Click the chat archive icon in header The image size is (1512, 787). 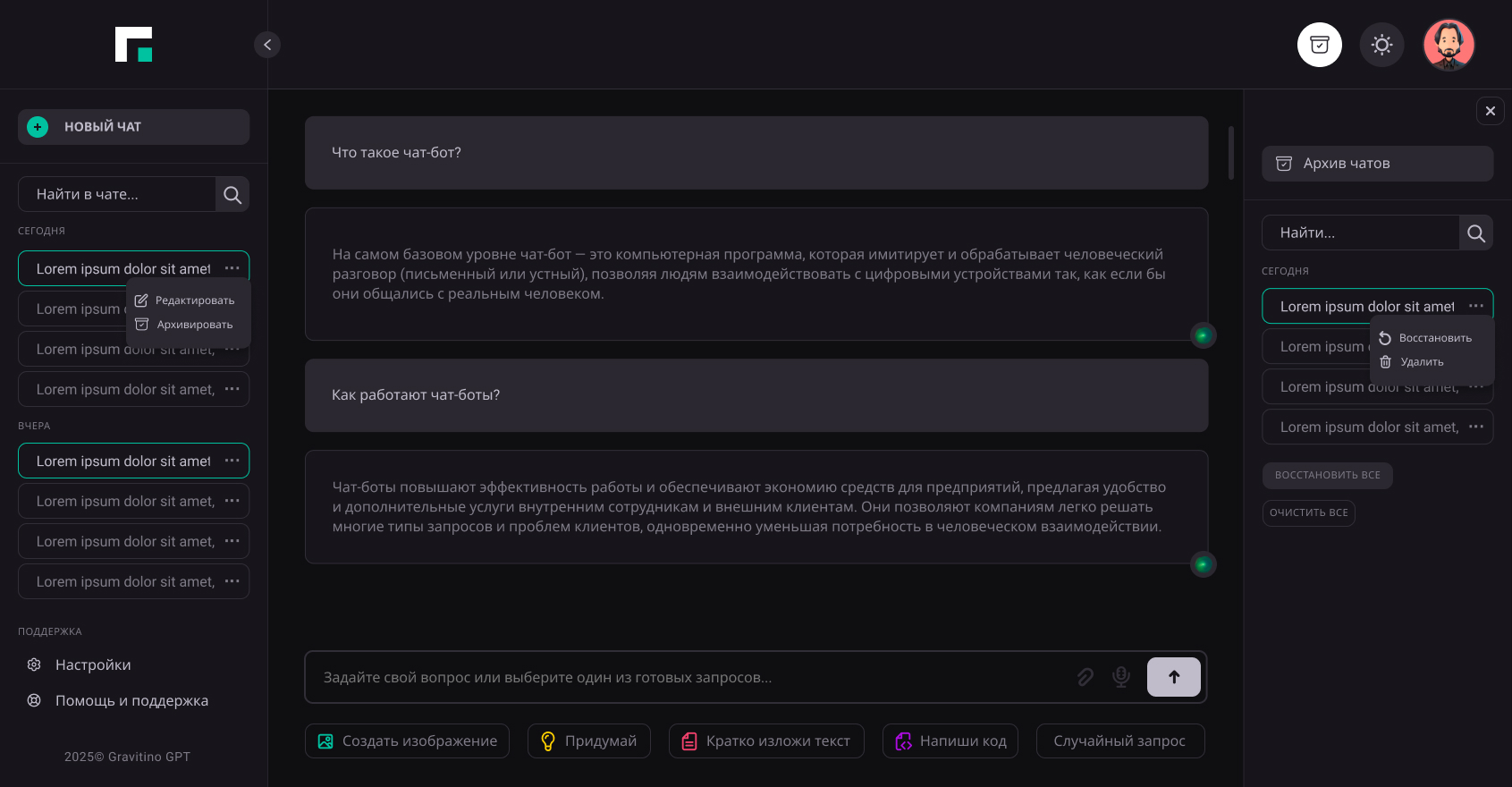click(x=1319, y=45)
